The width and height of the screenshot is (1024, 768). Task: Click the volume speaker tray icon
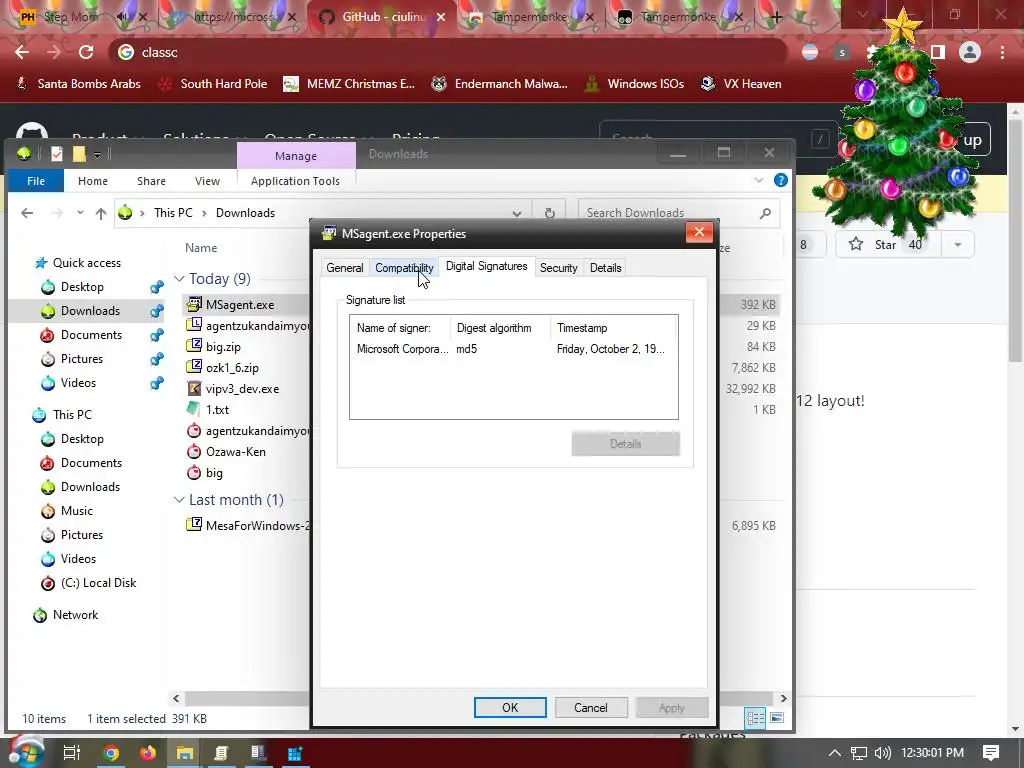882,753
